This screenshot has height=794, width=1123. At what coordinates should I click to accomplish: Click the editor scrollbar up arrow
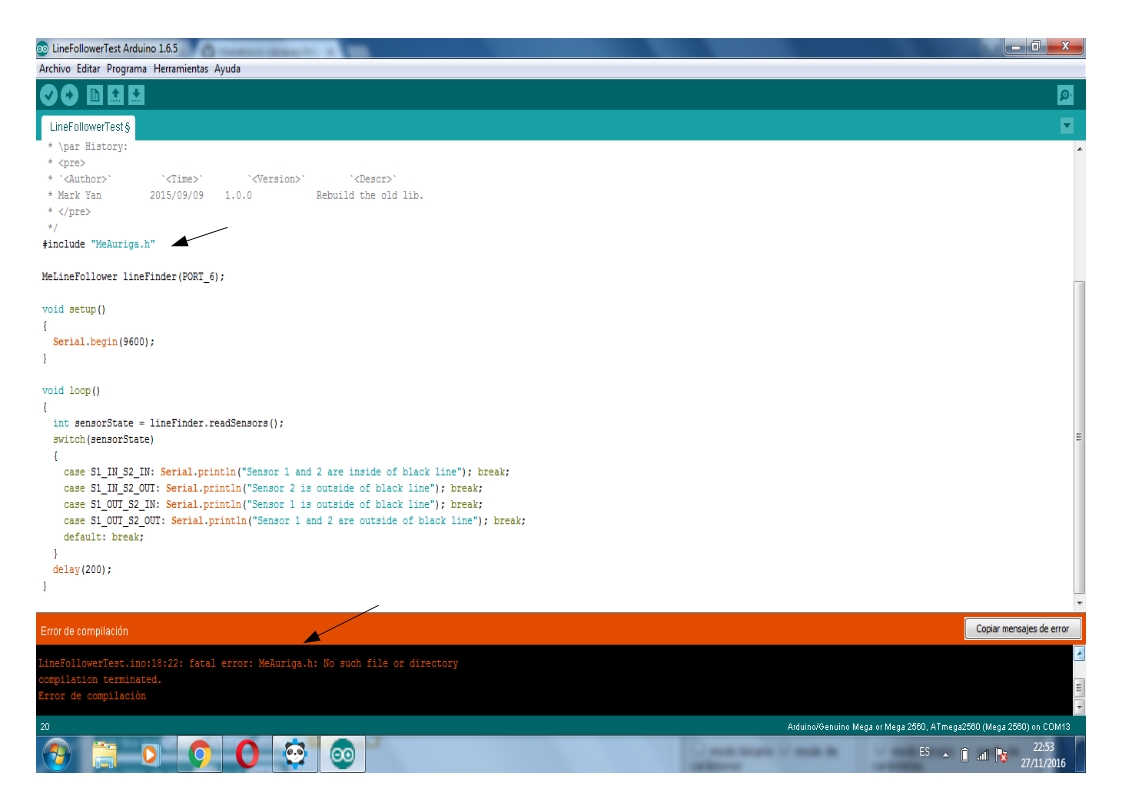(x=1079, y=149)
